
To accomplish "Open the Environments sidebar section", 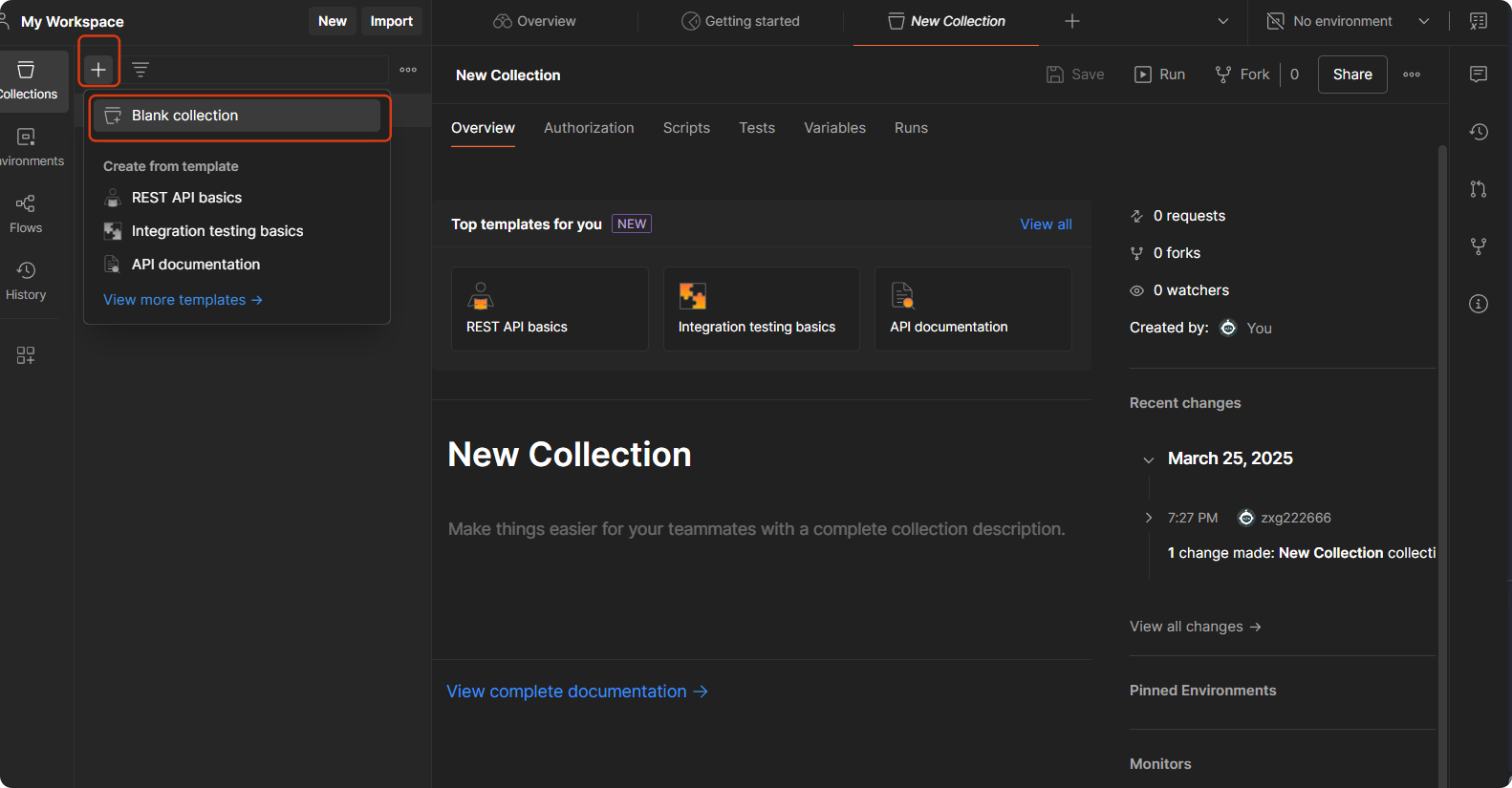I will coord(27,146).
